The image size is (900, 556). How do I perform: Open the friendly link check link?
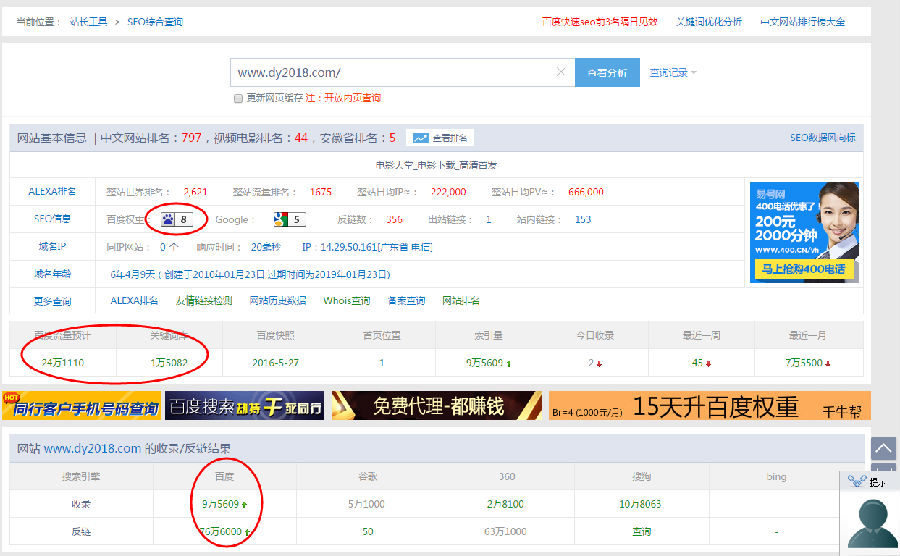[204, 301]
